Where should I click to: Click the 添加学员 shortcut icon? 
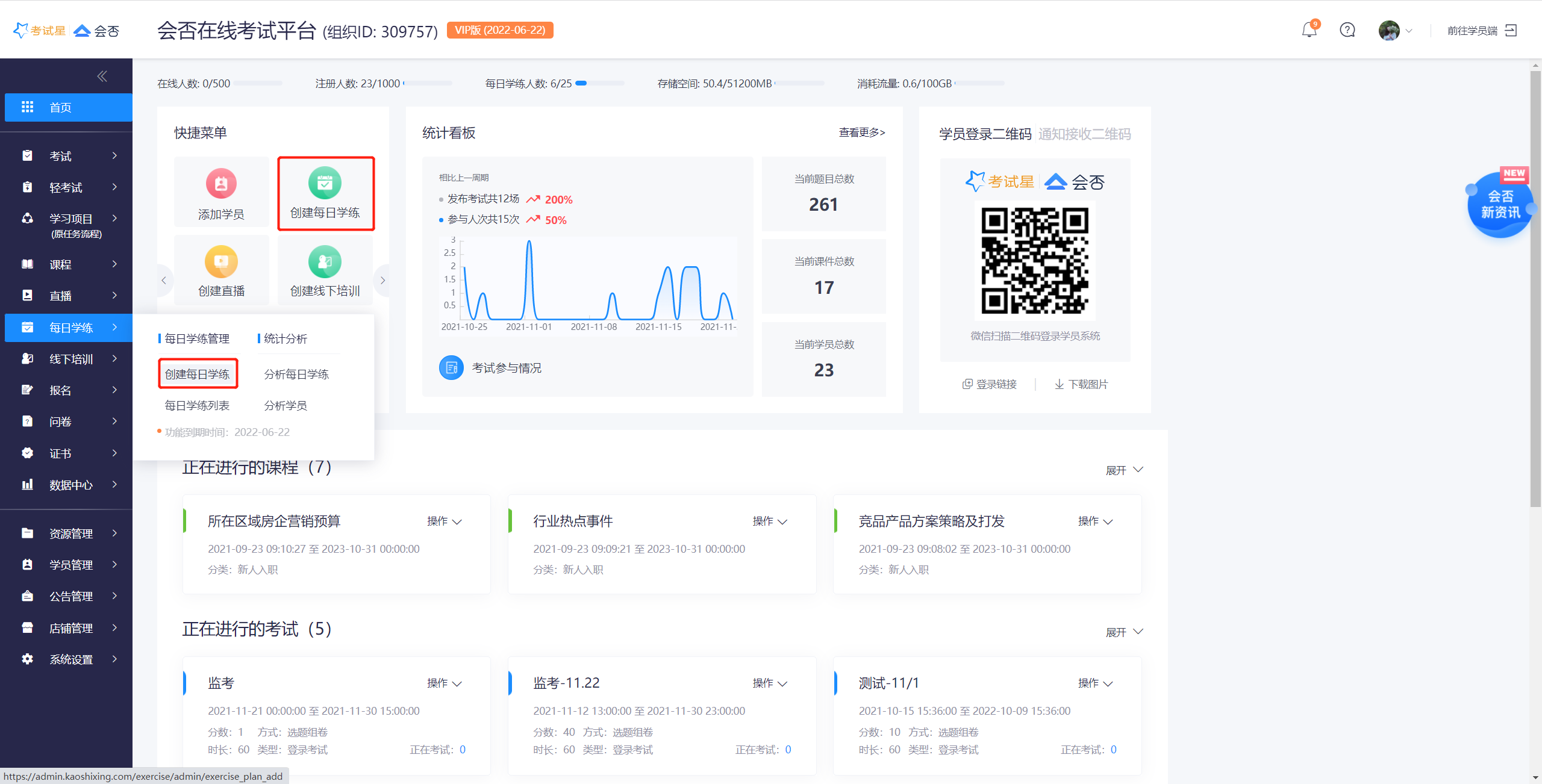click(221, 184)
